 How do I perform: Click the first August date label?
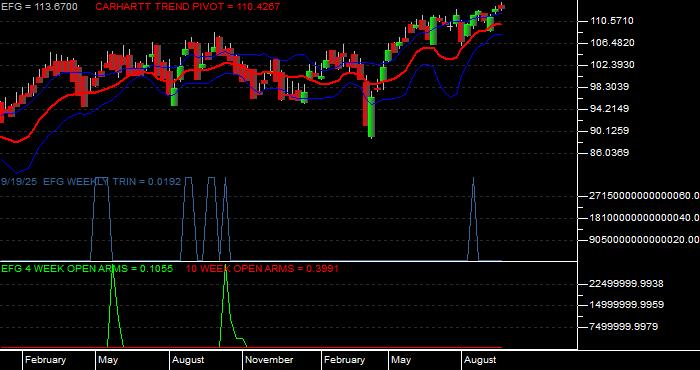point(188,360)
